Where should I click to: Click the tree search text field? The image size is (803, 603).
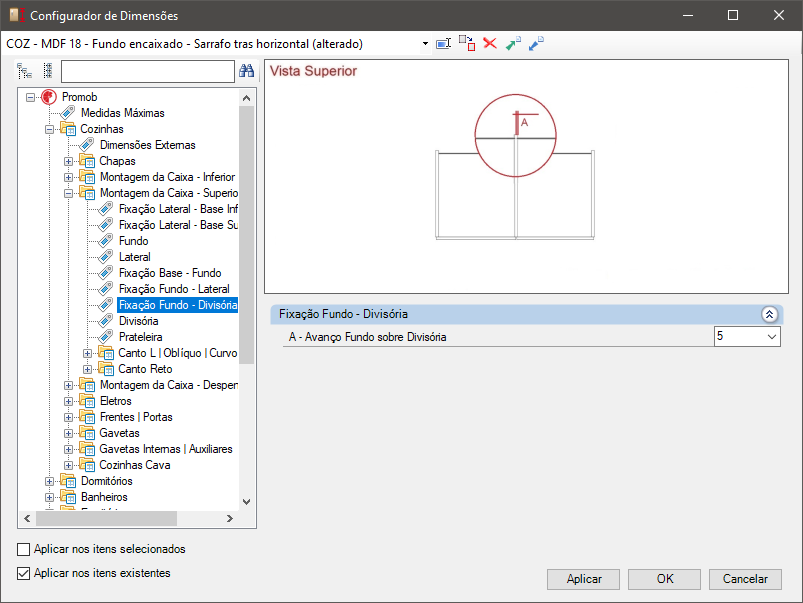147,71
